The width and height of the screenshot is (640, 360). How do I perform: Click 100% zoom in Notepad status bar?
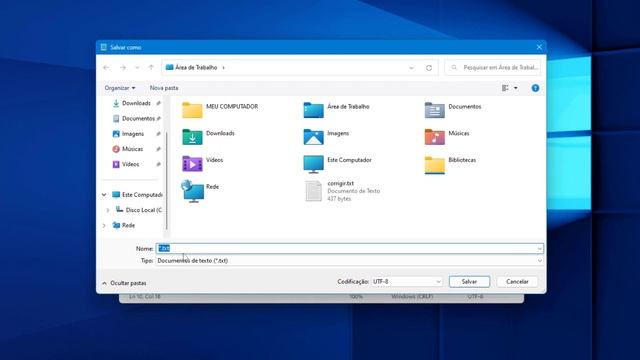[356, 296]
